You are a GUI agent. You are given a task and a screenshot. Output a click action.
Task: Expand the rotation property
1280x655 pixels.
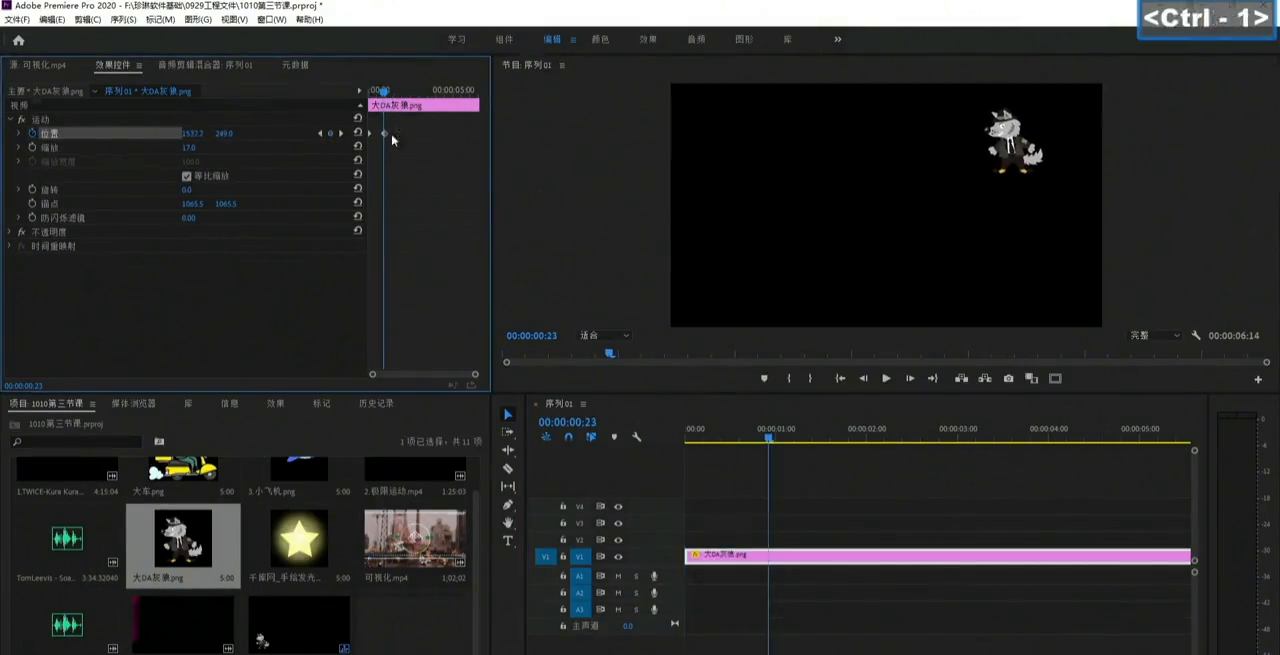18,189
